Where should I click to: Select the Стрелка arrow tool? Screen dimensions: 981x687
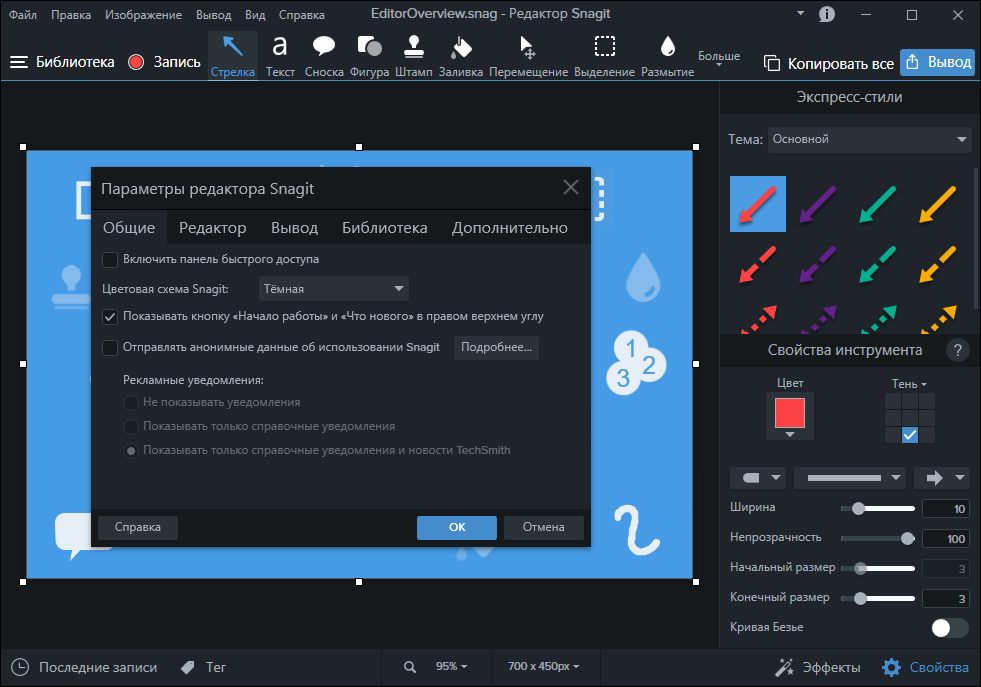pyautogui.click(x=233, y=56)
